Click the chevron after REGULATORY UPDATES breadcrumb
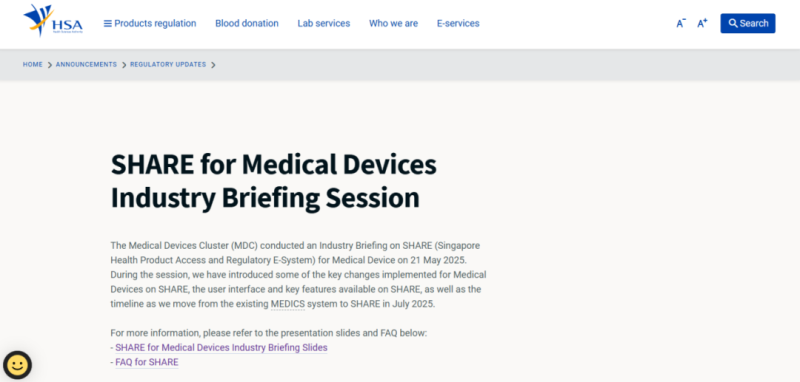This screenshot has width=800, height=382. click(x=213, y=65)
